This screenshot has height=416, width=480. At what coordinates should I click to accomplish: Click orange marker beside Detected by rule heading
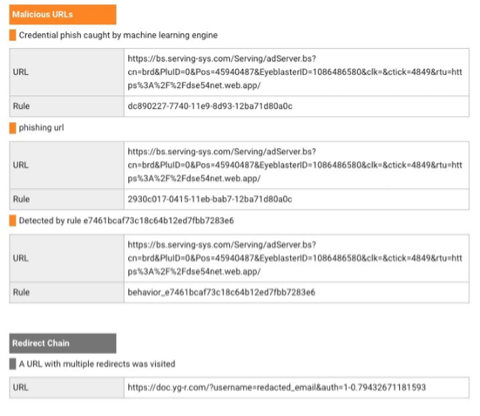pyautogui.click(x=13, y=221)
